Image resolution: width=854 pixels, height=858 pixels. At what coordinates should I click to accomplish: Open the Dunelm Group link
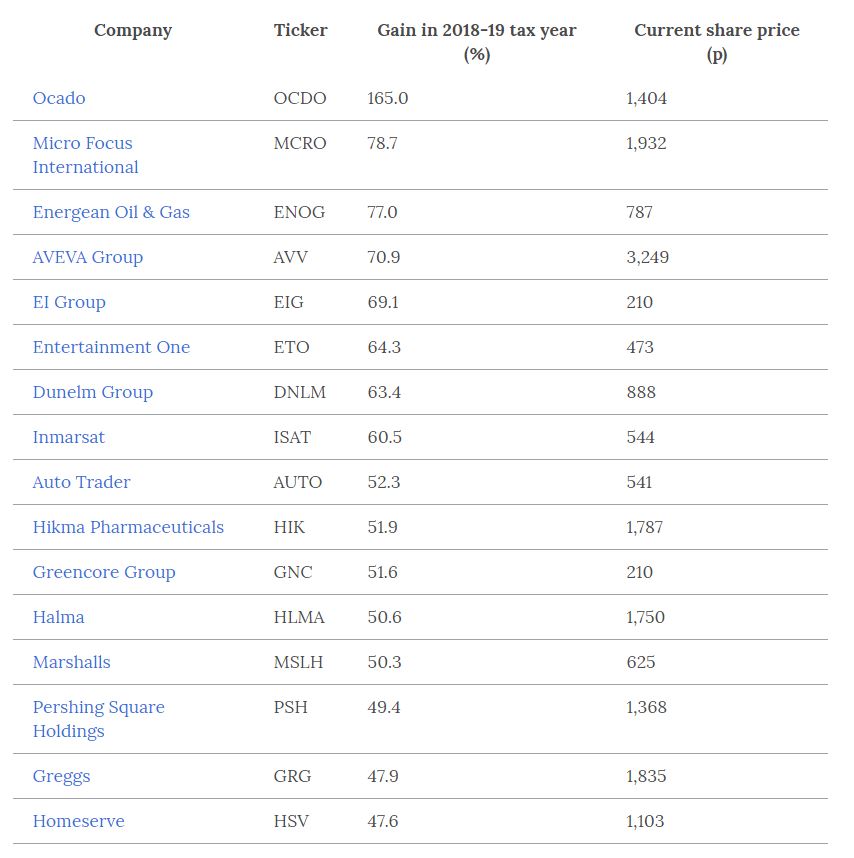click(92, 392)
